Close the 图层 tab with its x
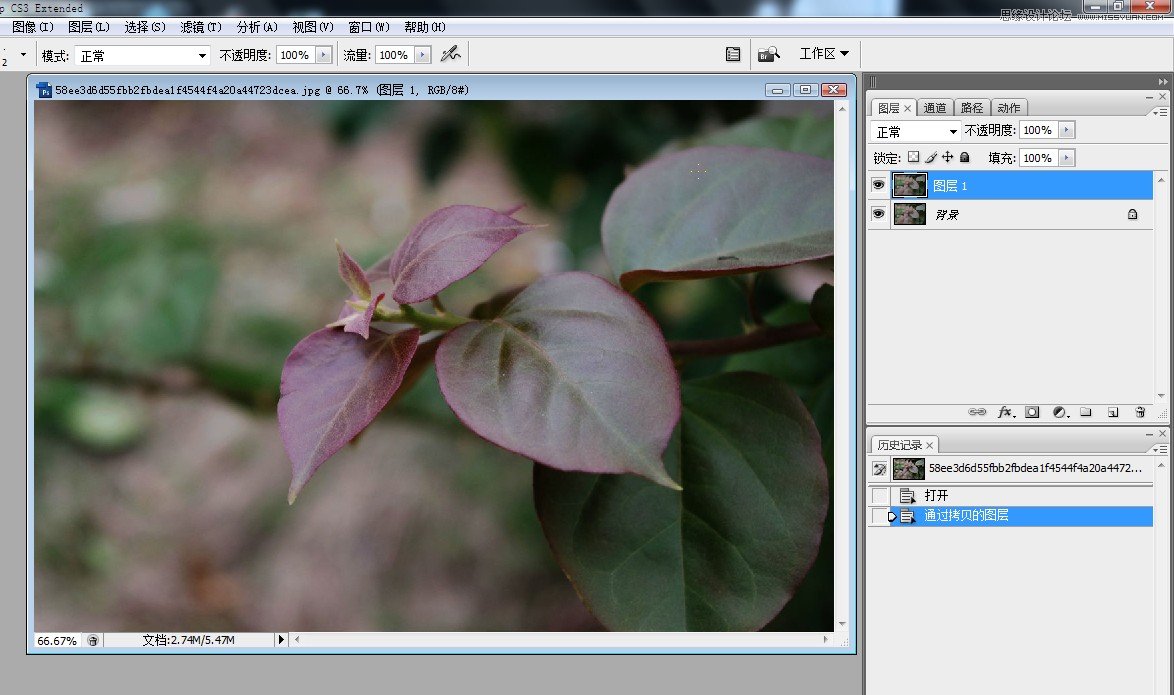 pos(907,109)
